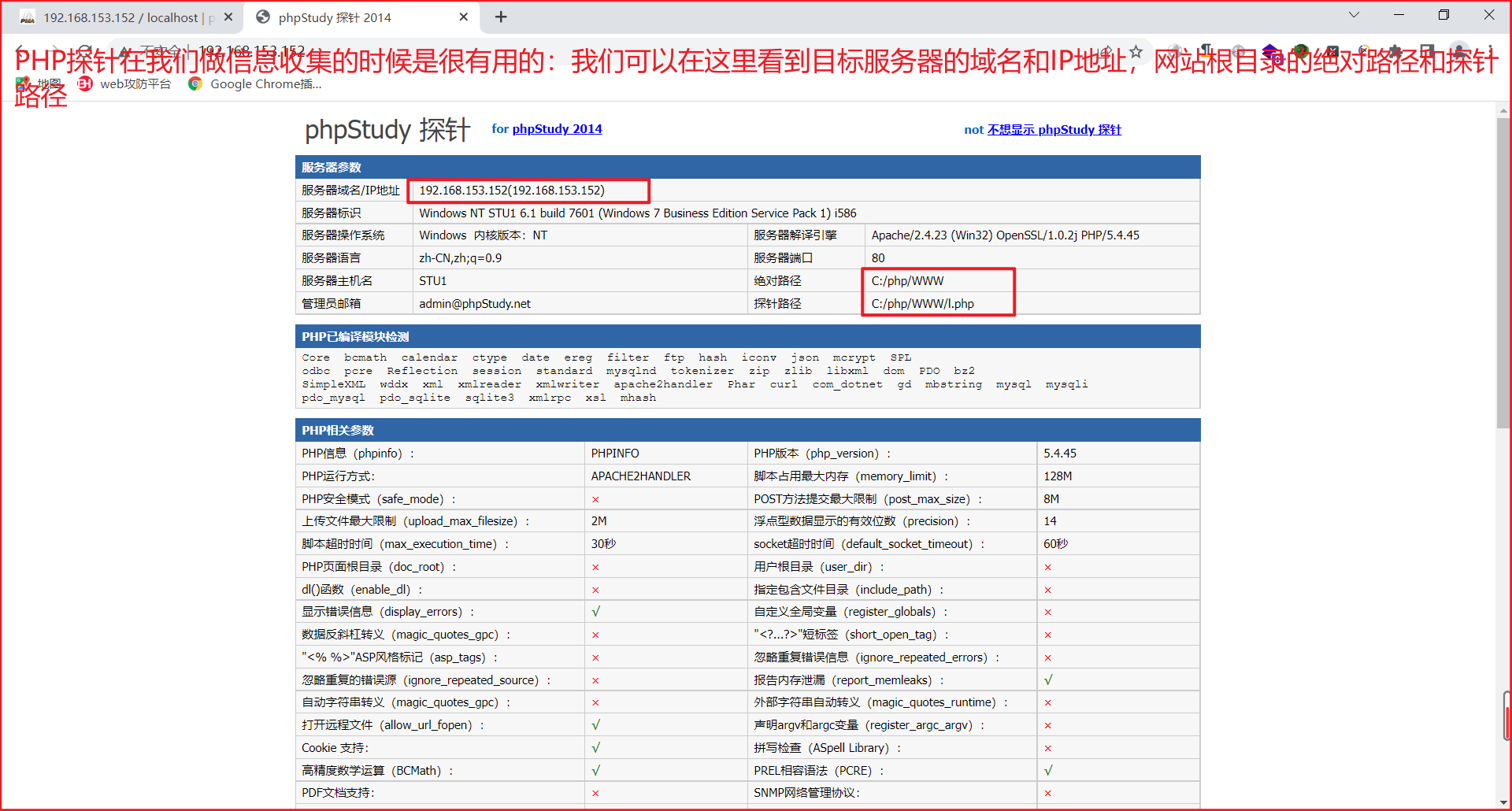Screen dimensions: 1512x811
Task: Click the pdo_sqlite module name
Action: coord(415,398)
